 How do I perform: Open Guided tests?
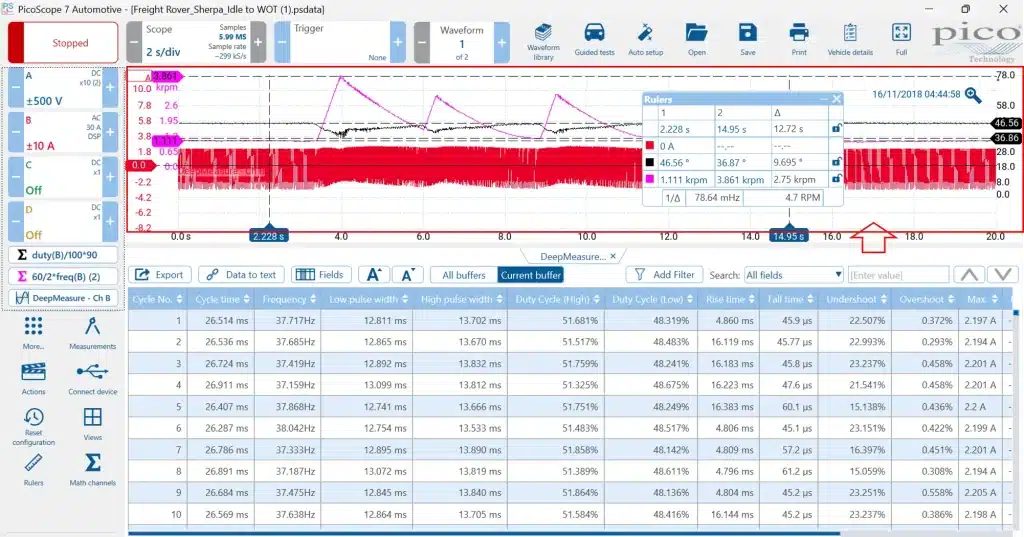(594, 41)
